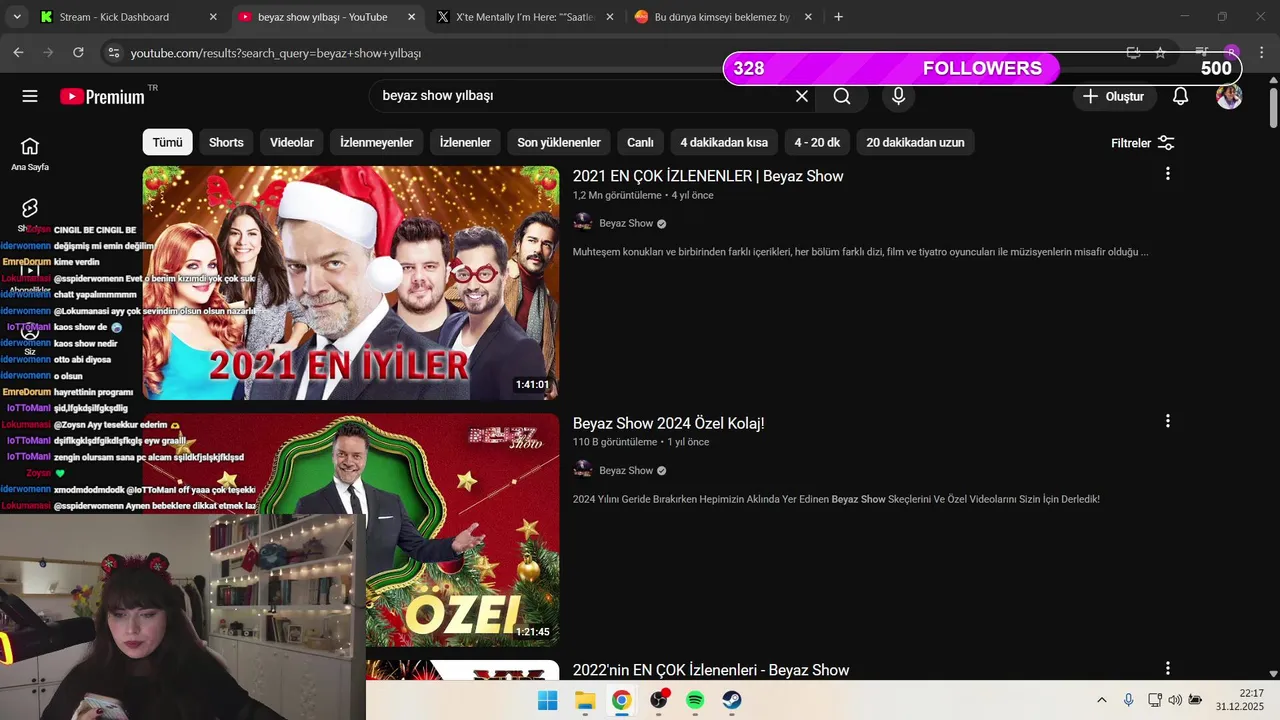Open microphone indicator in system tray
This screenshot has width=1280, height=720.
[1128, 700]
